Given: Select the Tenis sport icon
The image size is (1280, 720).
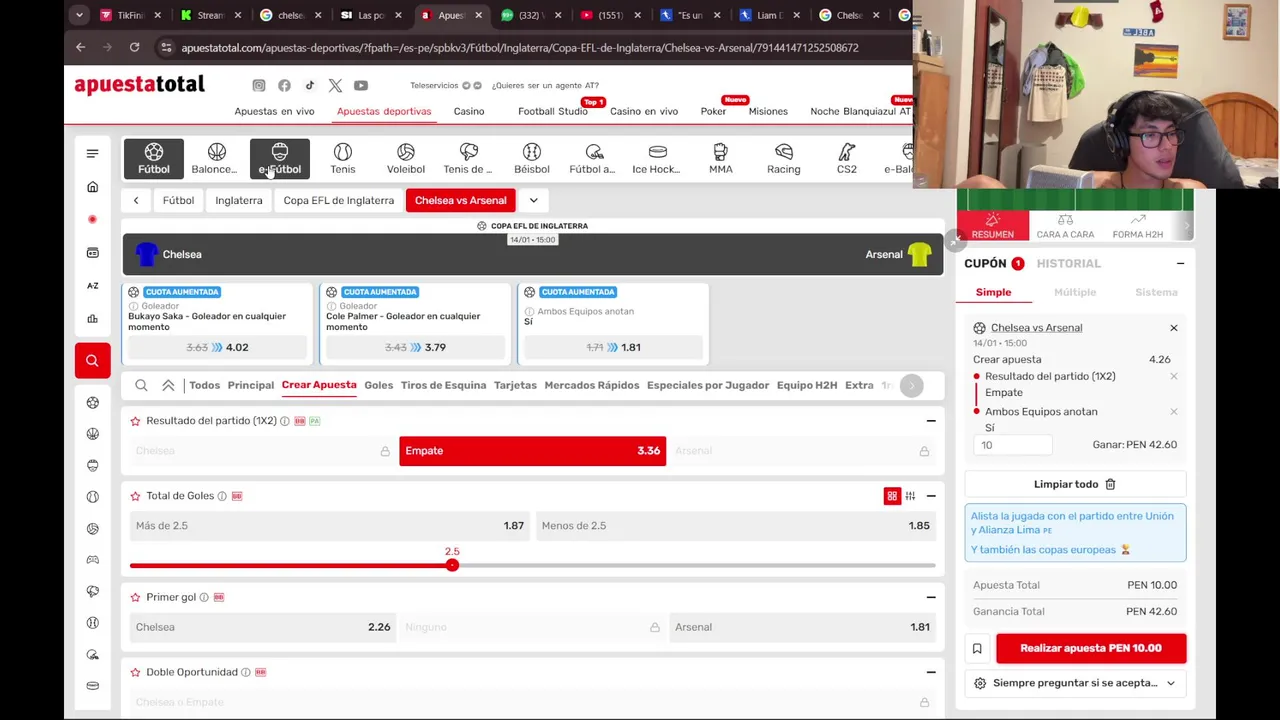Looking at the screenshot, I should [x=343, y=158].
